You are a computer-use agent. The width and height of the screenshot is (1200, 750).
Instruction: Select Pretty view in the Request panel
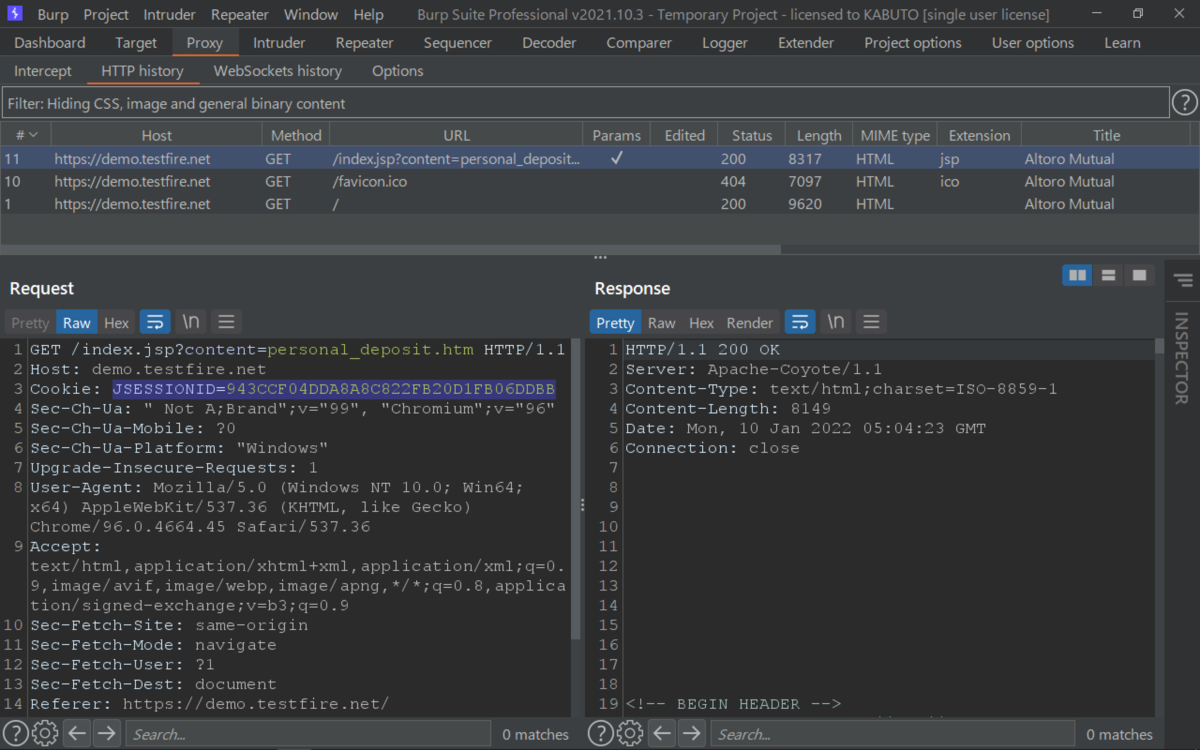click(x=30, y=322)
